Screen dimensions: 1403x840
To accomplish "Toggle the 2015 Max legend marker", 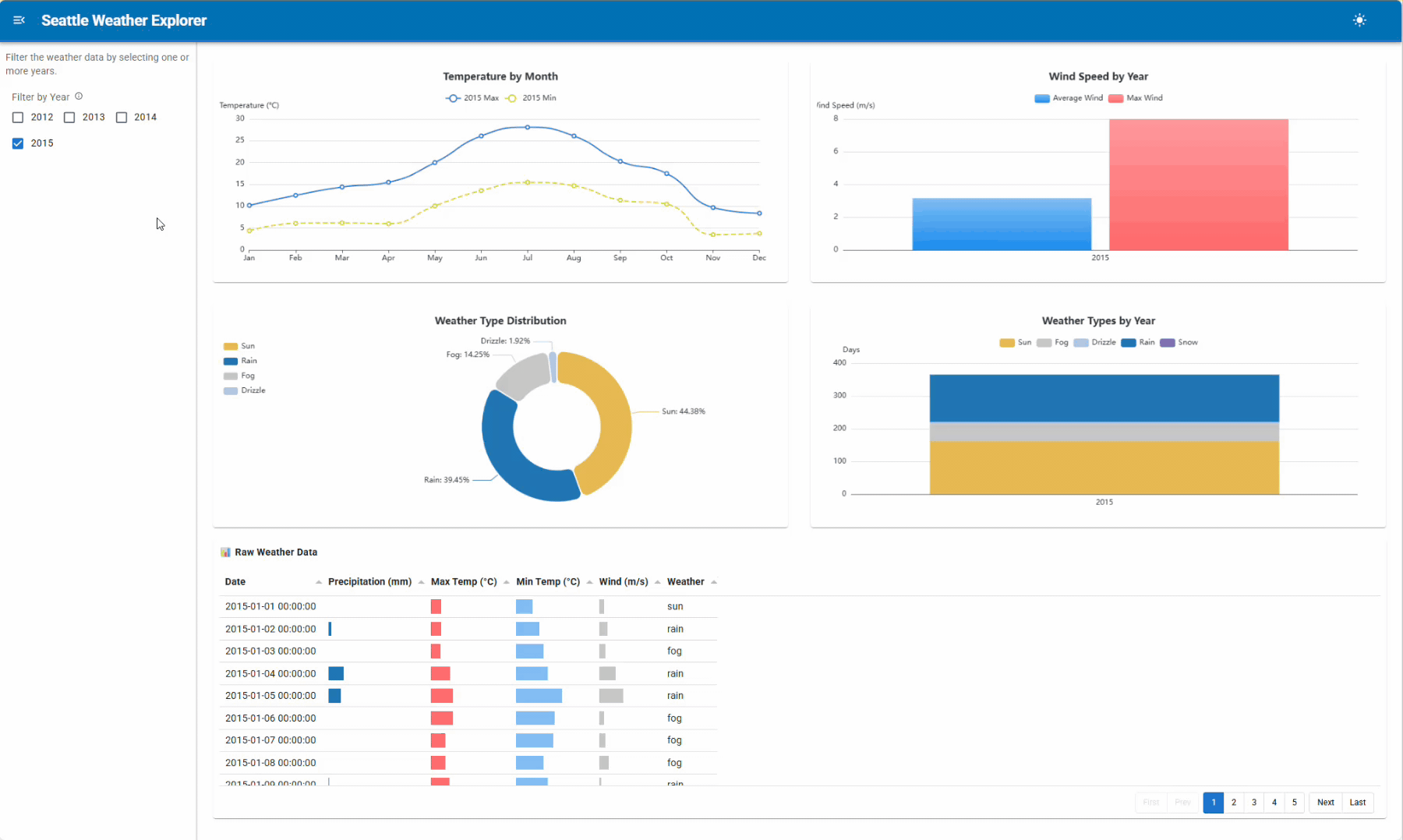I will coord(453,98).
